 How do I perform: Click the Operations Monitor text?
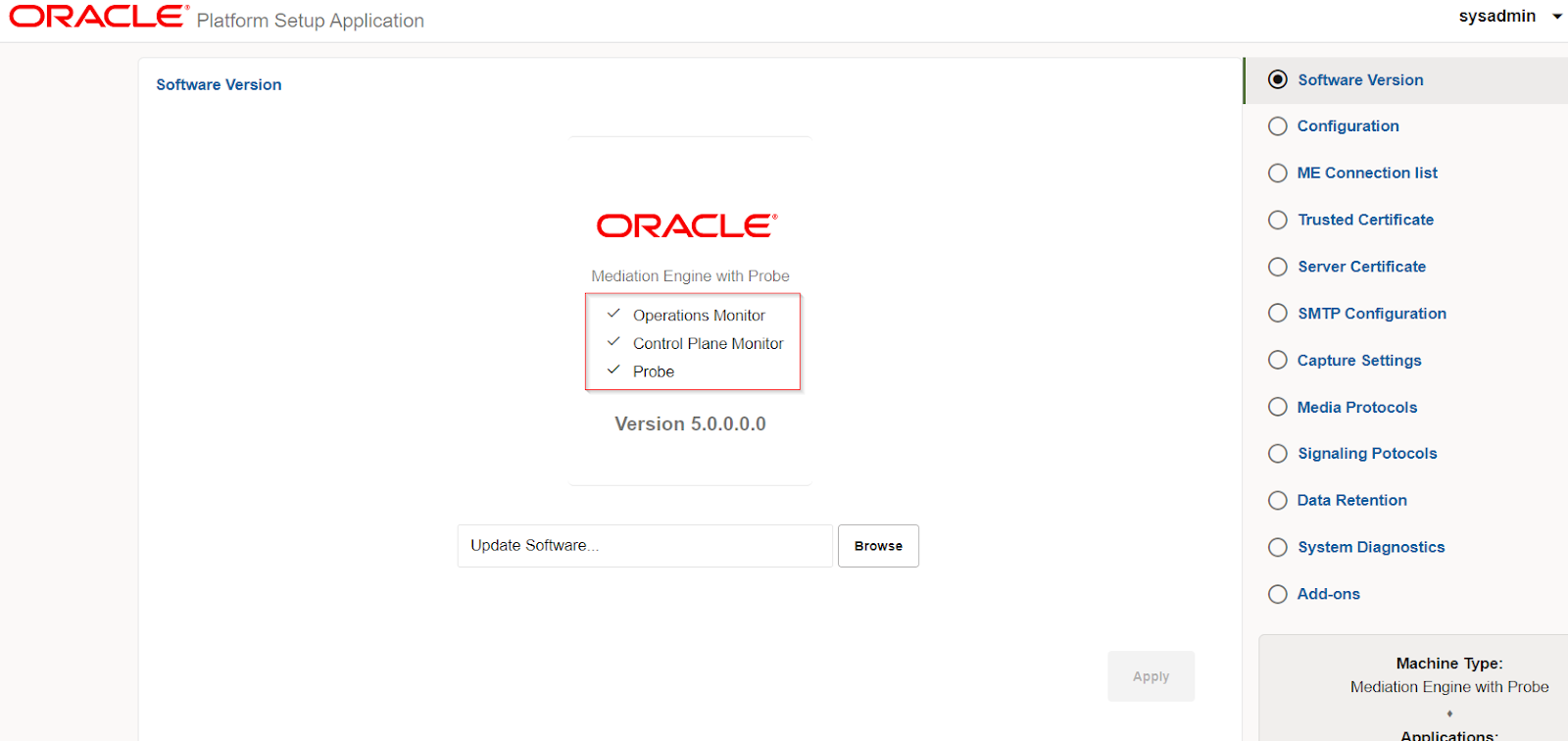[x=699, y=316]
